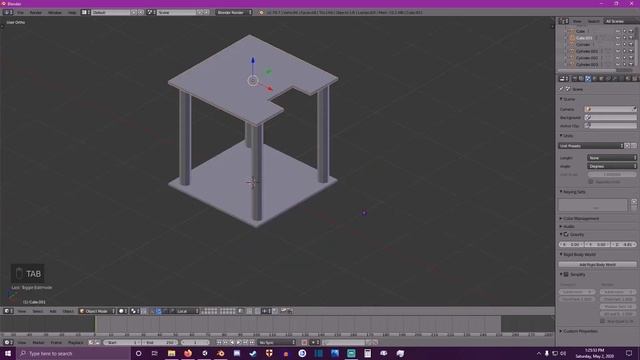This screenshot has height=360, width=640.
Task: Click Add Rigid Body World button
Action: [598, 264]
